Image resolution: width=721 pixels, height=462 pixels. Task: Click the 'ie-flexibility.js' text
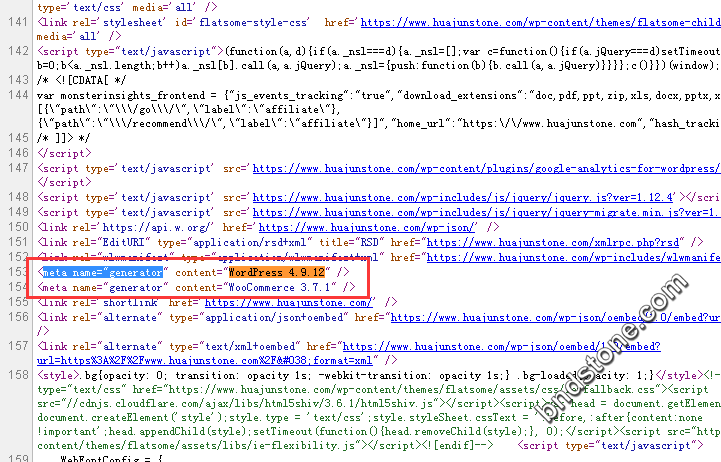click(x=292, y=445)
